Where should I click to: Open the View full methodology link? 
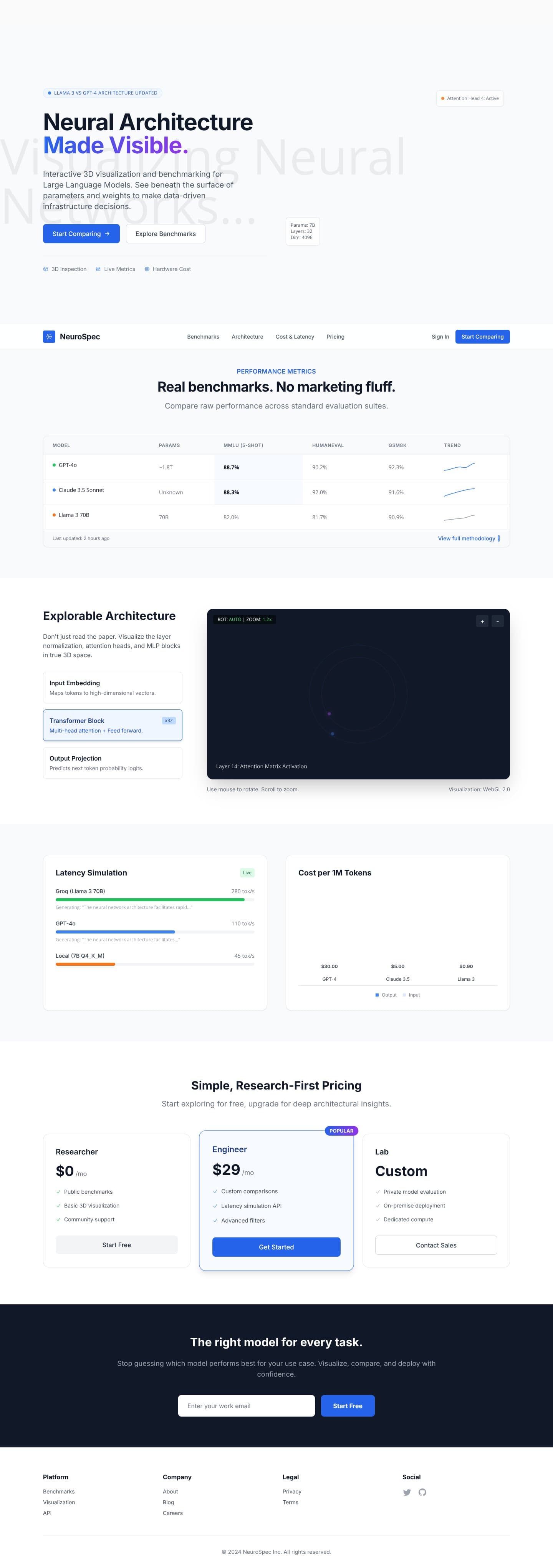coord(469,538)
